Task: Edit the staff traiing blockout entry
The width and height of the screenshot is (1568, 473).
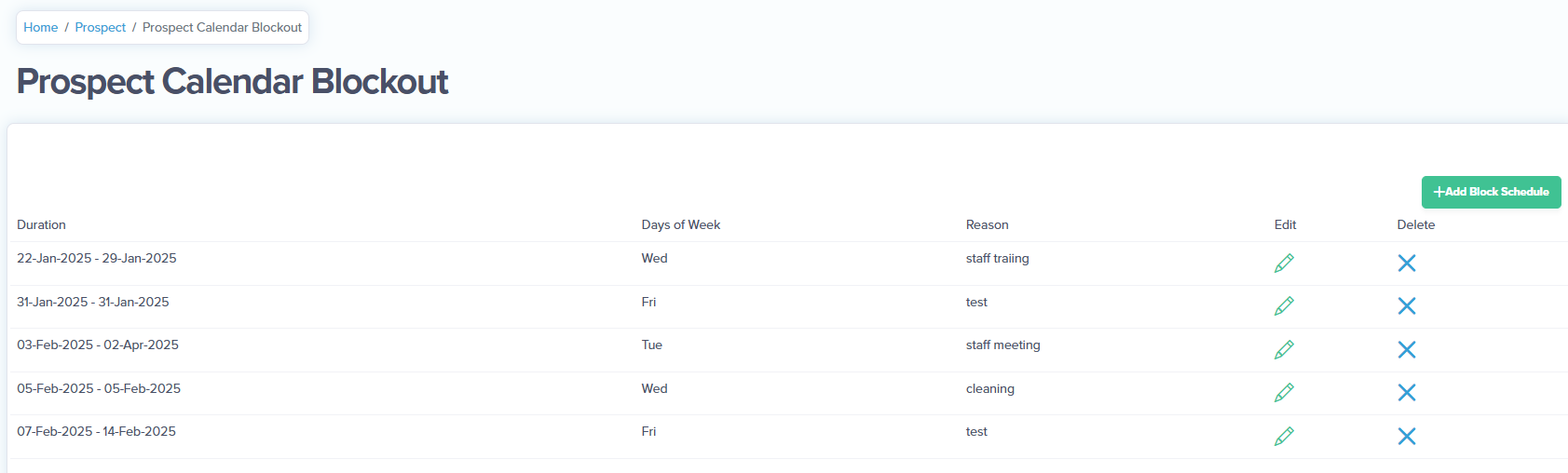Action: coord(1284,264)
